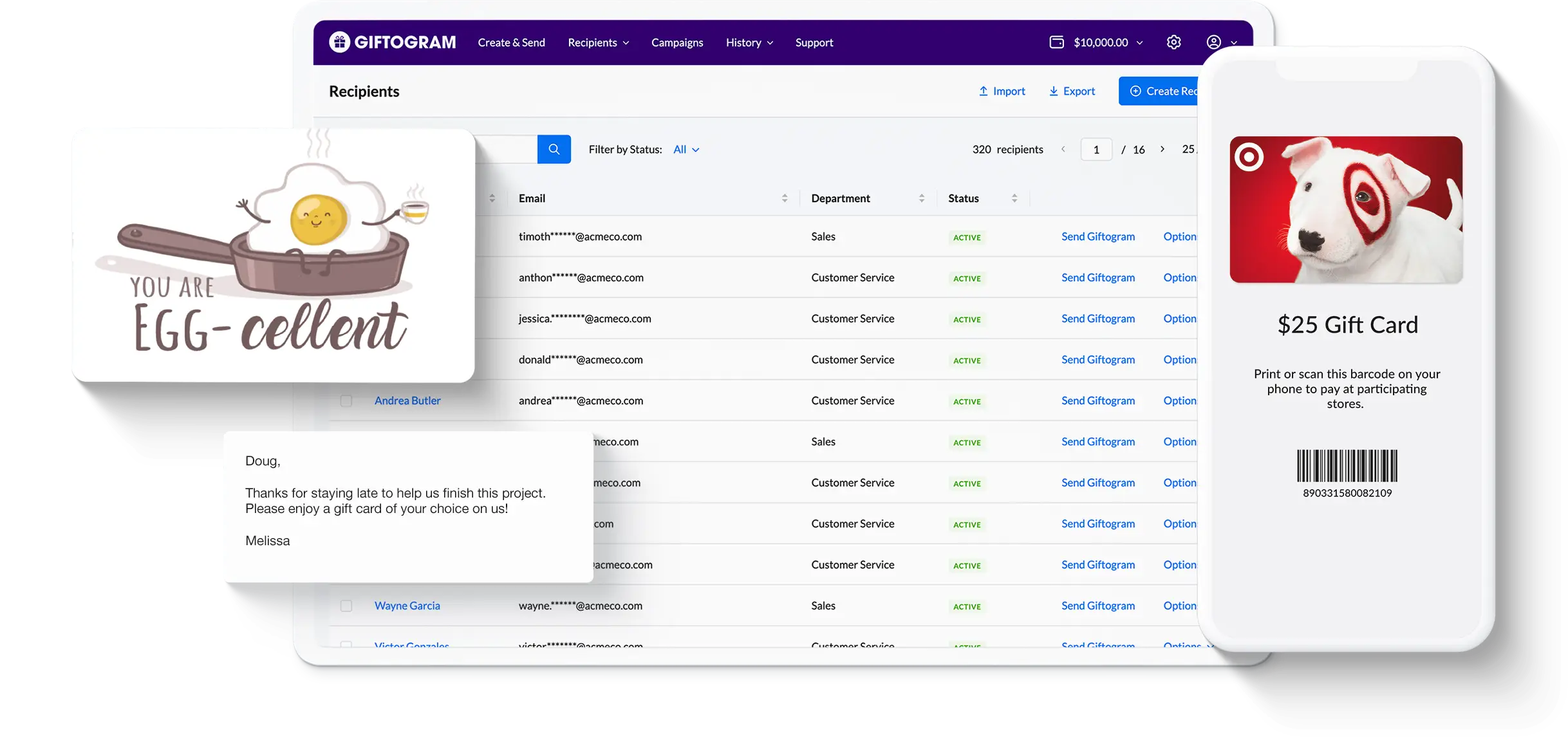1568x737 pixels.
Task: Click ACTIVE badge in Wayne Garcia row
Action: coord(967,606)
